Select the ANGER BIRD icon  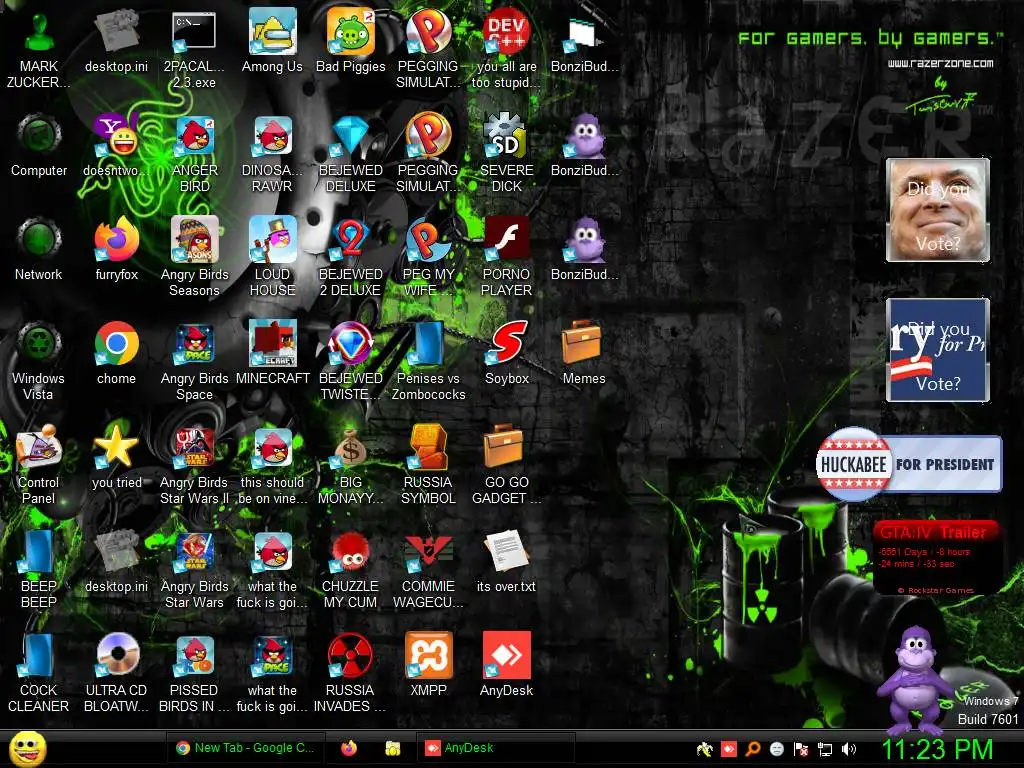194,153
